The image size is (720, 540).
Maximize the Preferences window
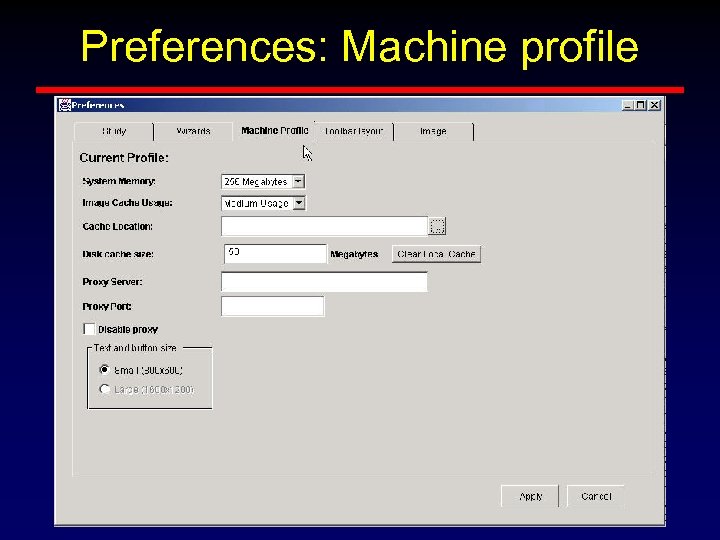point(641,105)
